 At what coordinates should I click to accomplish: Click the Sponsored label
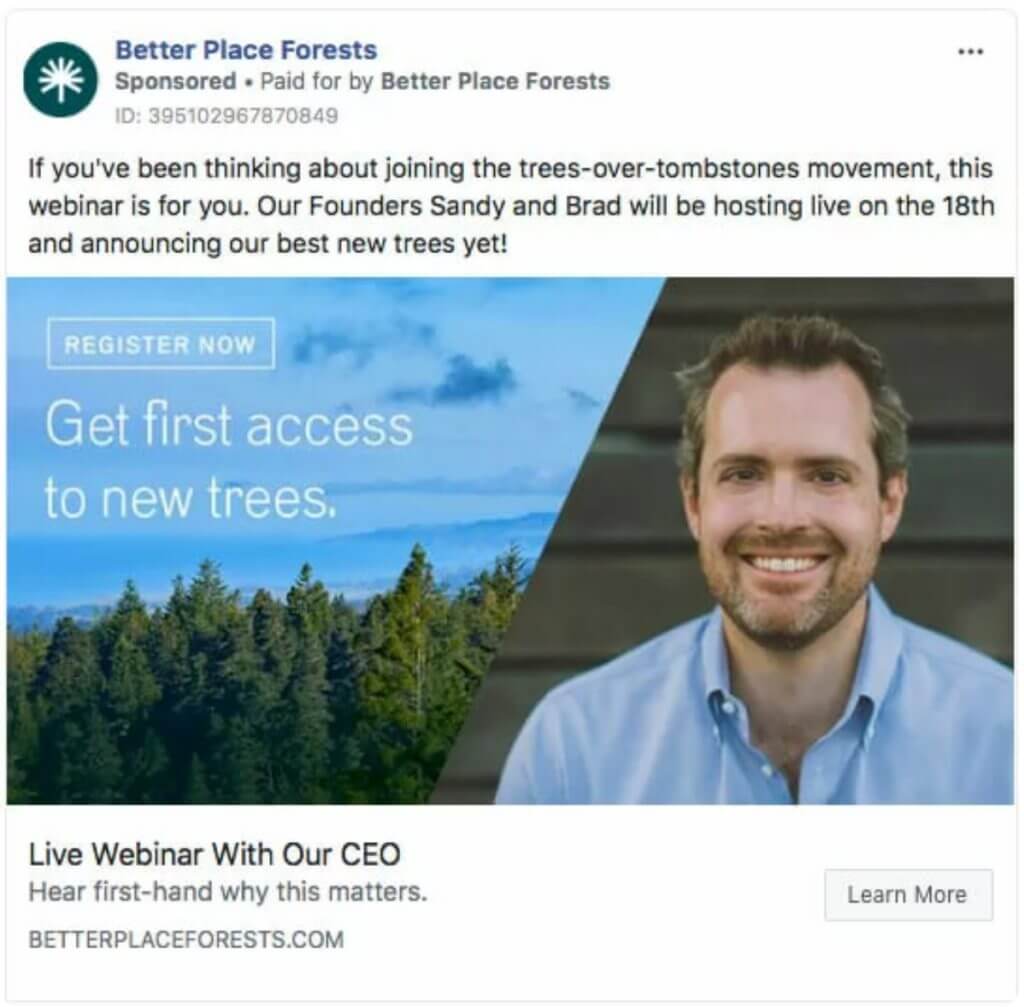[x=176, y=82]
